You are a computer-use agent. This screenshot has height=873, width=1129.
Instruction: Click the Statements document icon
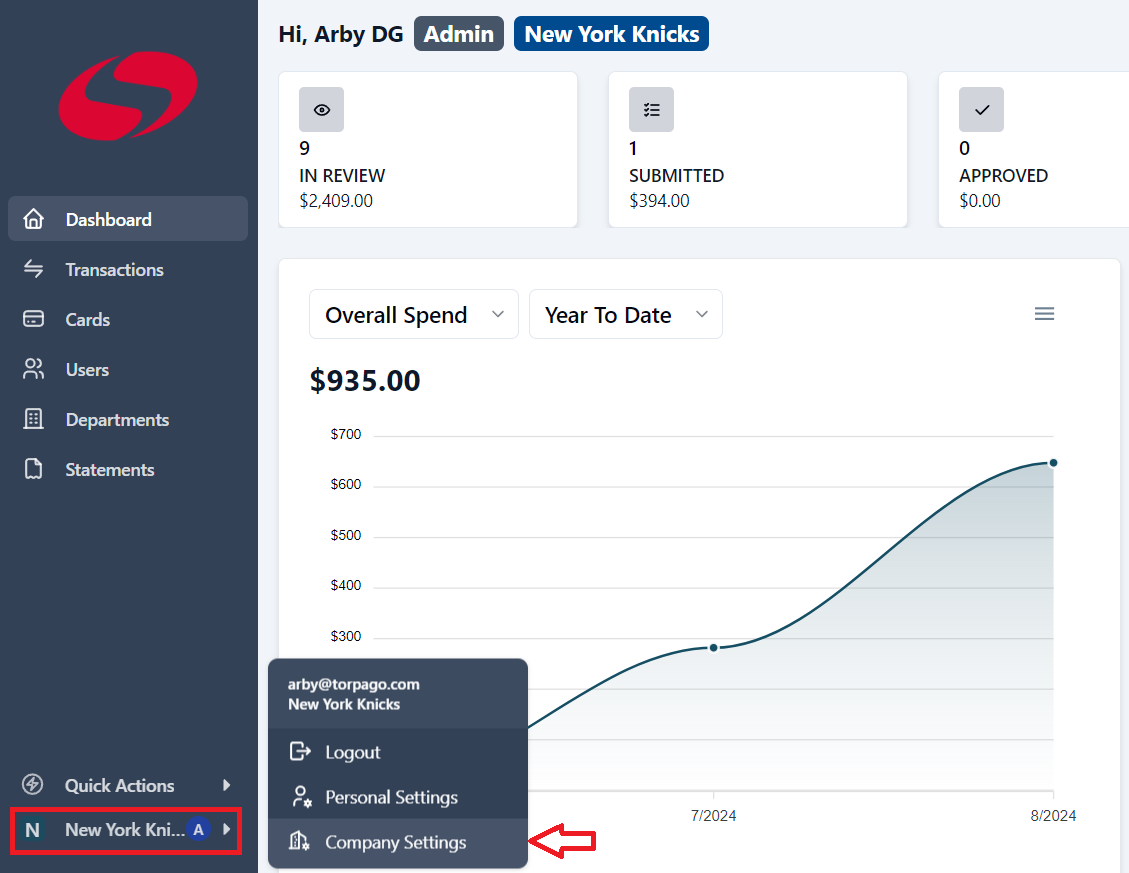(x=33, y=469)
